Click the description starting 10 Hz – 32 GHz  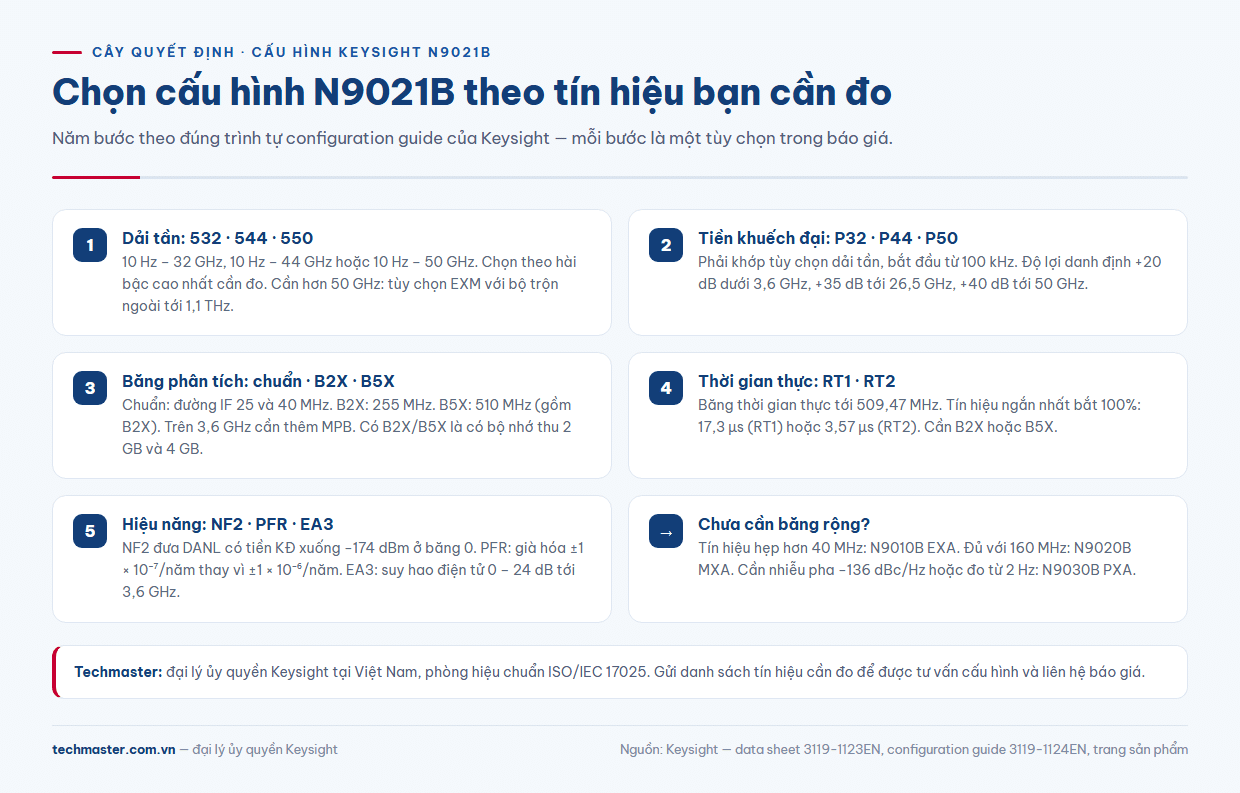350,284
